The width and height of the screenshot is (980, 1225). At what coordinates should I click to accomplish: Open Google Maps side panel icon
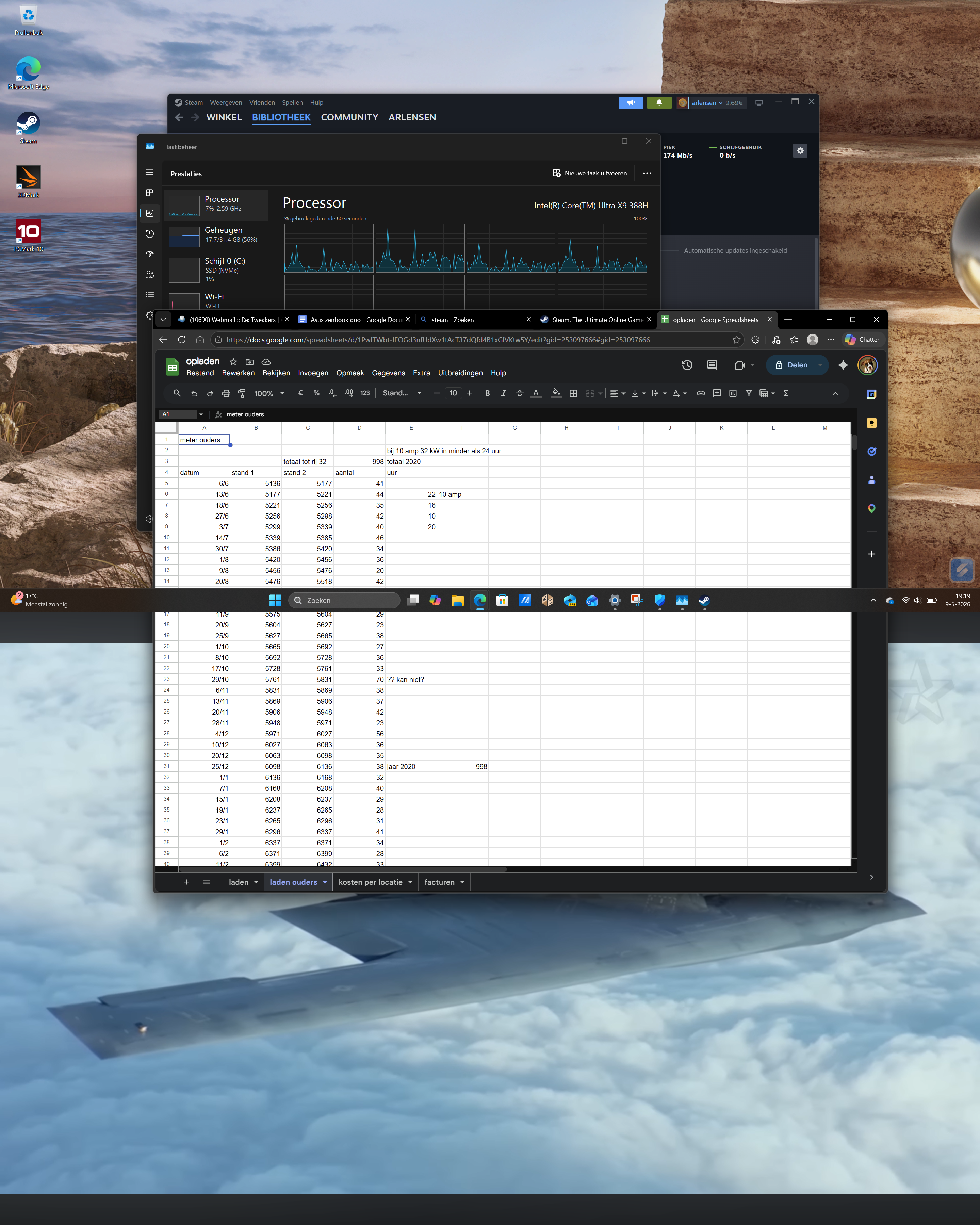pos(871,508)
